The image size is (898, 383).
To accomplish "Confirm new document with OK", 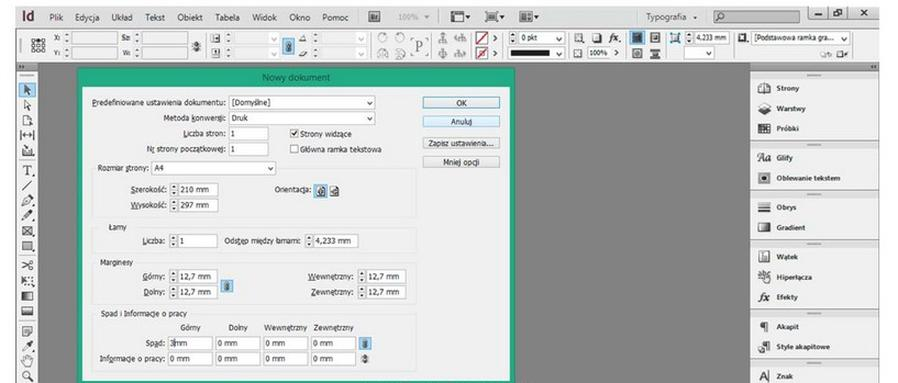I will pyautogui.click(x=461, y=102).
